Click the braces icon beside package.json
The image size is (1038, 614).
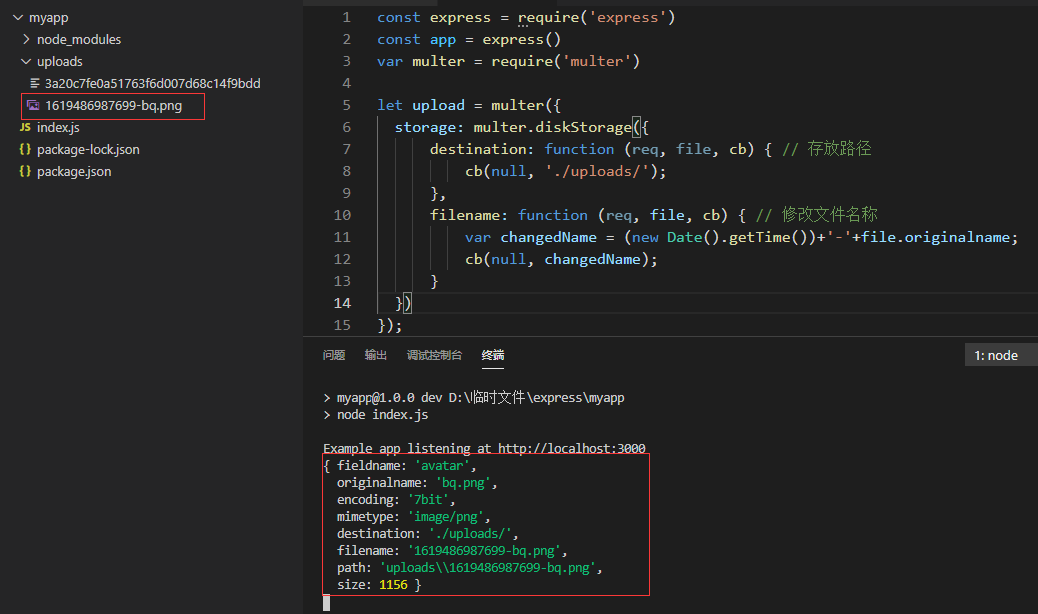click(x=25, y=171)
